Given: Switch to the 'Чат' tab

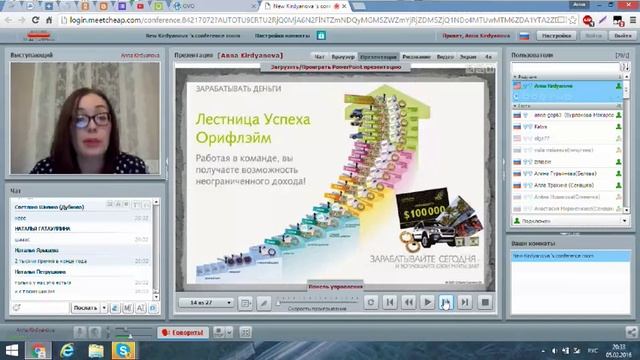Looking at the screenshot, I should coord(319,57).
